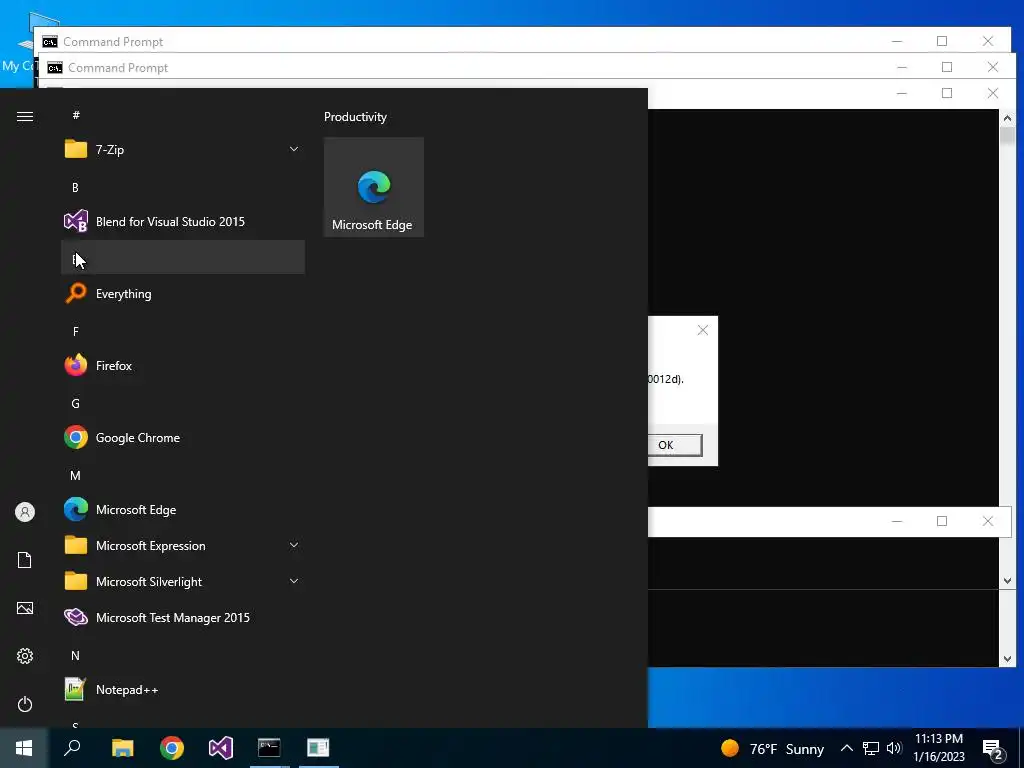Click the G letter header
Screen dimensions: 1024x768
pyautogui.click(x=75, y=404)
